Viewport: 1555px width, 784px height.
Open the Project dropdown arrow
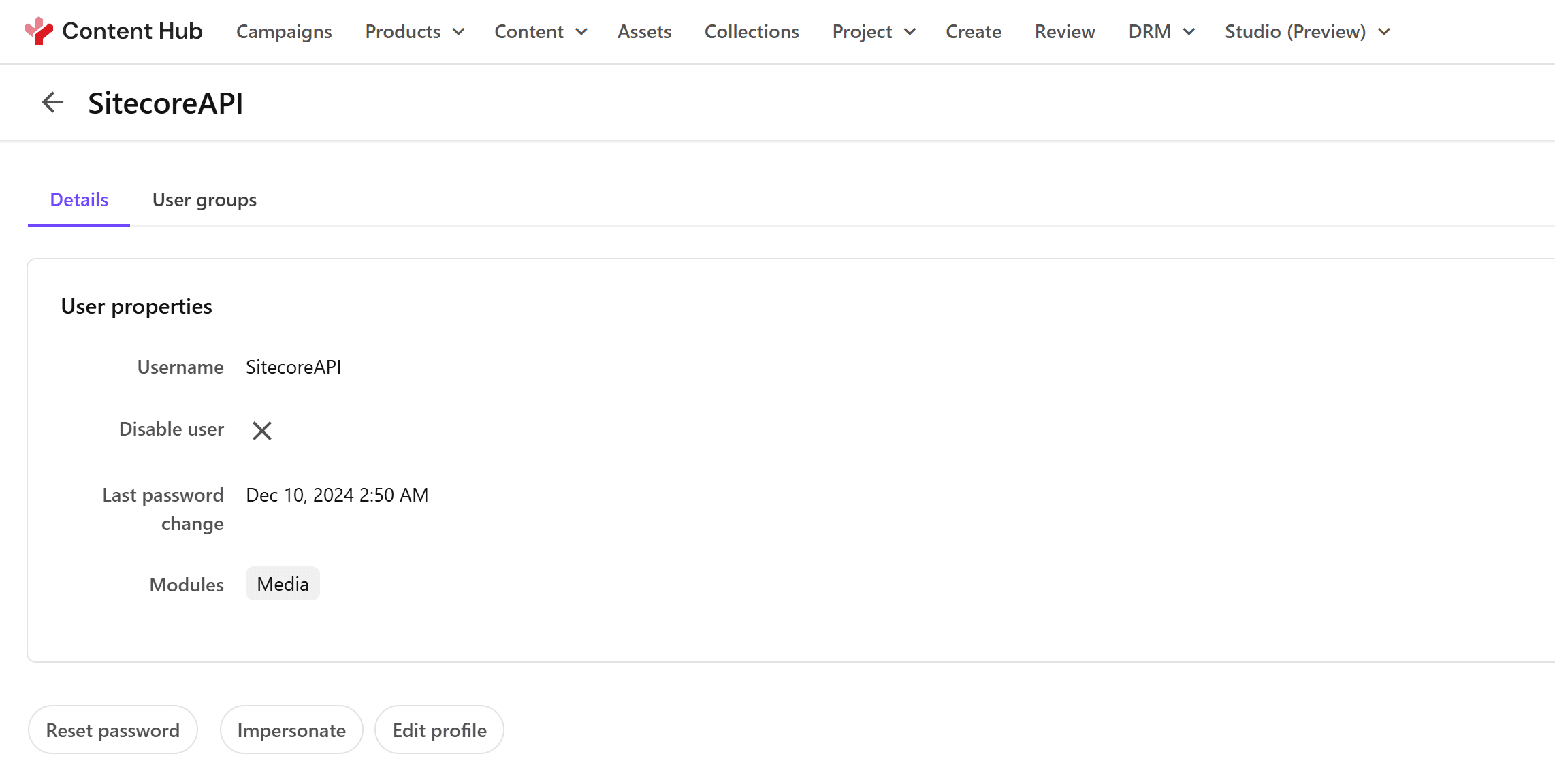910,32
